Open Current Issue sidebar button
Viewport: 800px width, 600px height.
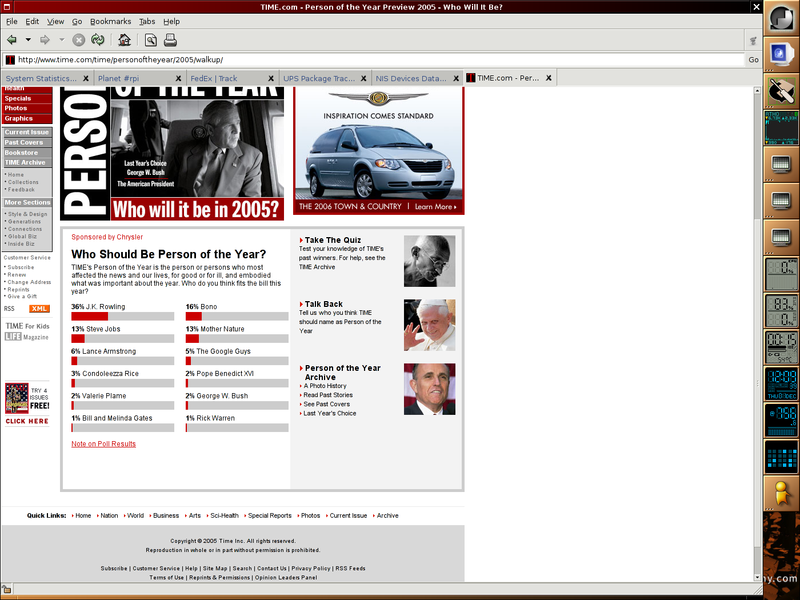click(27, 132)
